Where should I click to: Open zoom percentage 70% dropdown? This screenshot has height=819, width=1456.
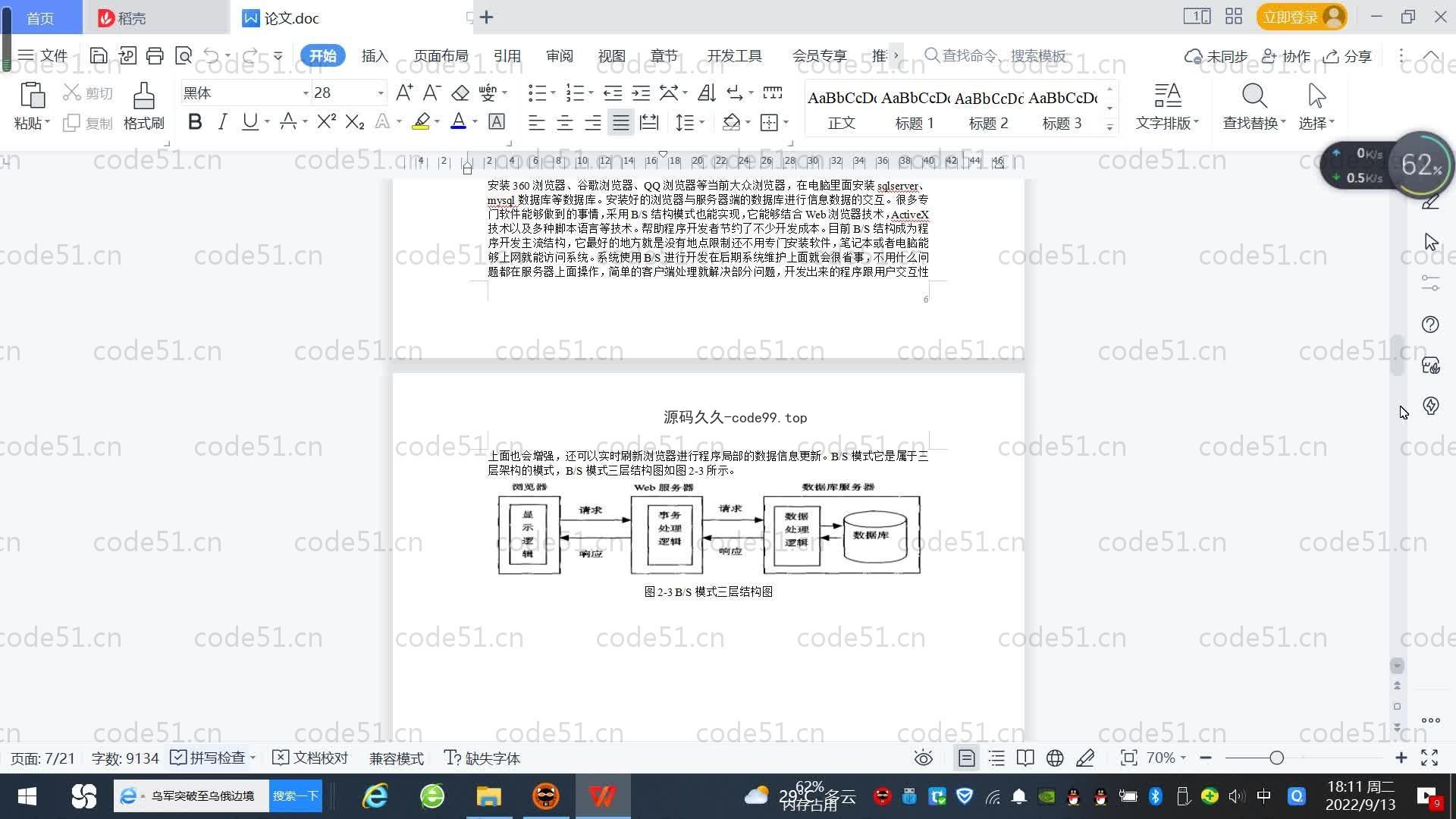tap(1166, 758)
